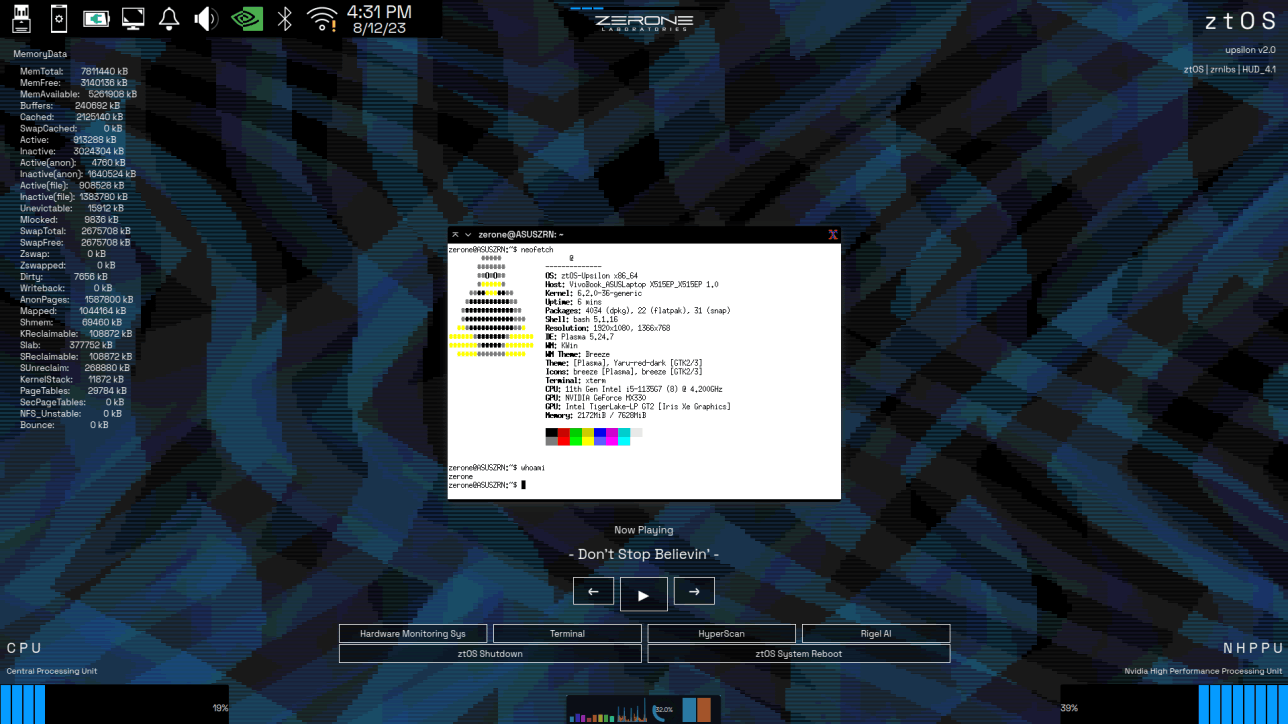Open the terminal title bar chevron menu
The width and height of the screenshot is (1288, 724).
pyautogui.click(x=468, y=235)
